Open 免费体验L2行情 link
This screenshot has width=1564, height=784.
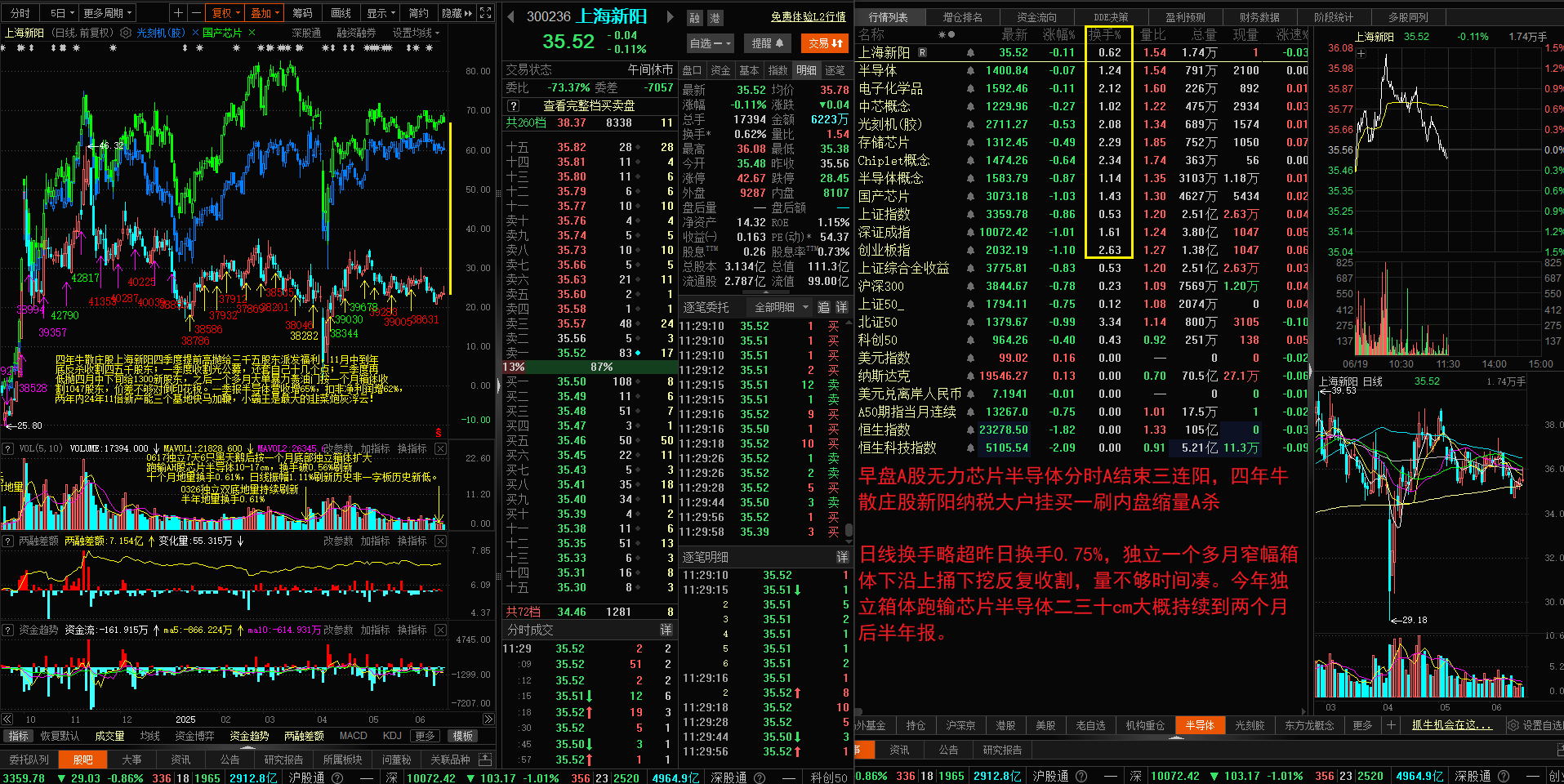click(x=808, y=17)
